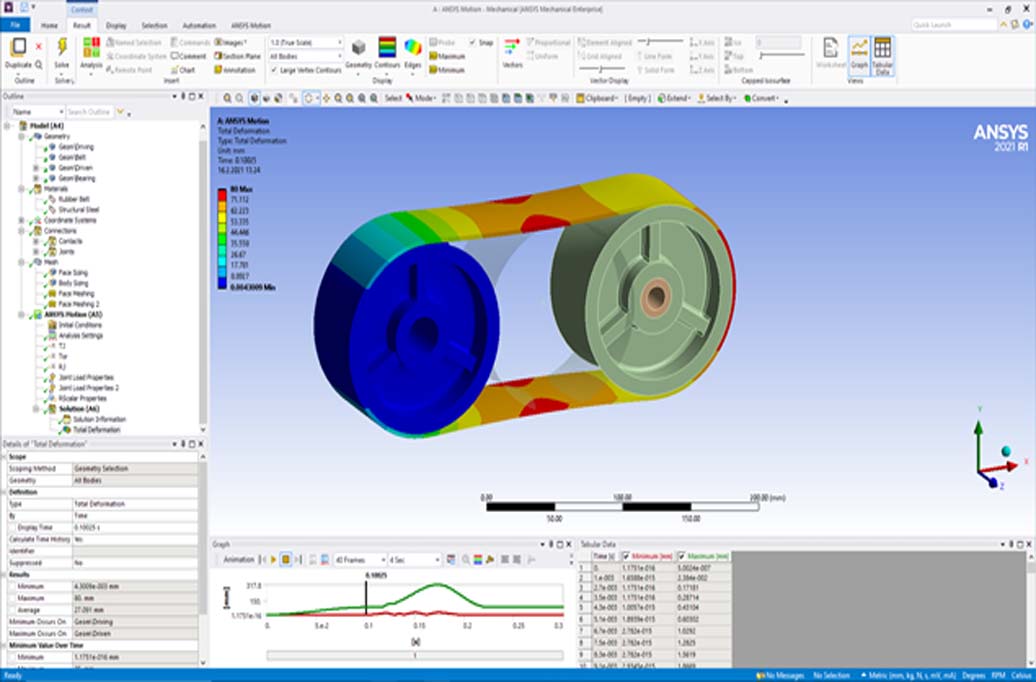Click the Export animation video icon

point(451,560)
